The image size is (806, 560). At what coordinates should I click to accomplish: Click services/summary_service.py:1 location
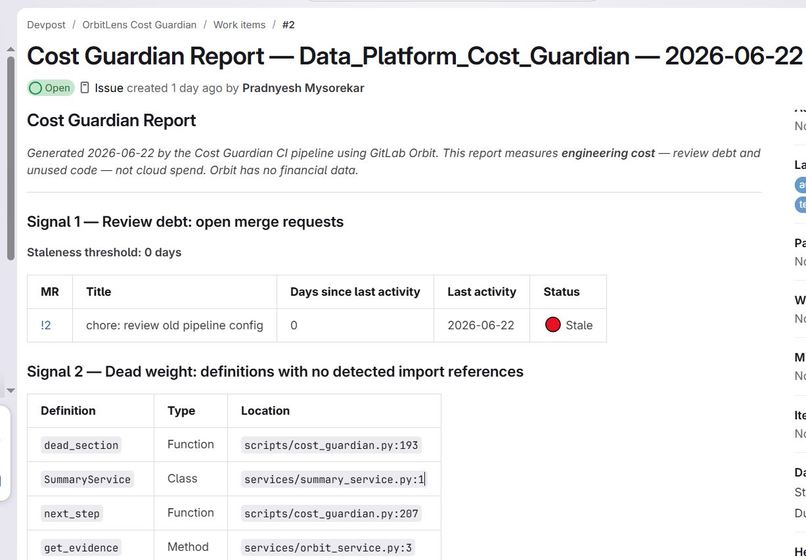(x=334, y=479)
